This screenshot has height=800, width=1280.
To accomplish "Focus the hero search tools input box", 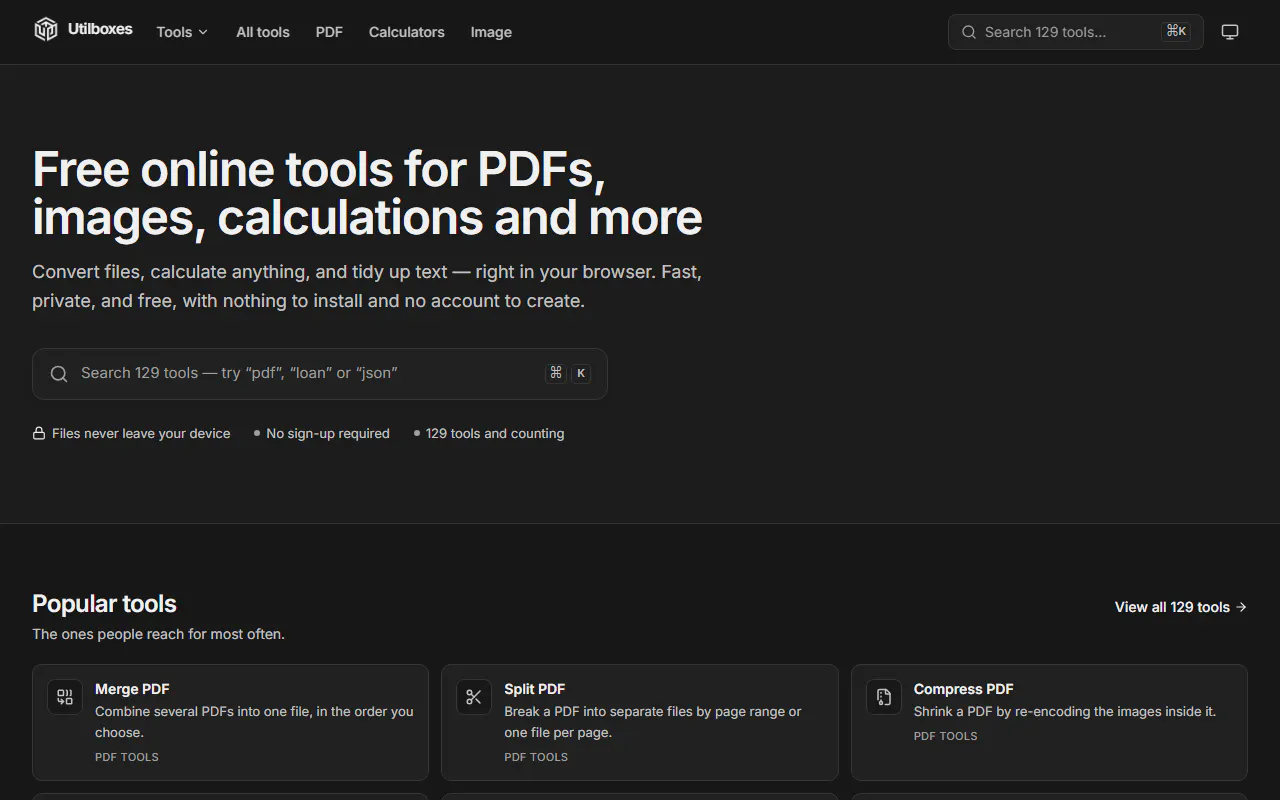I will [x=320, y=374].
